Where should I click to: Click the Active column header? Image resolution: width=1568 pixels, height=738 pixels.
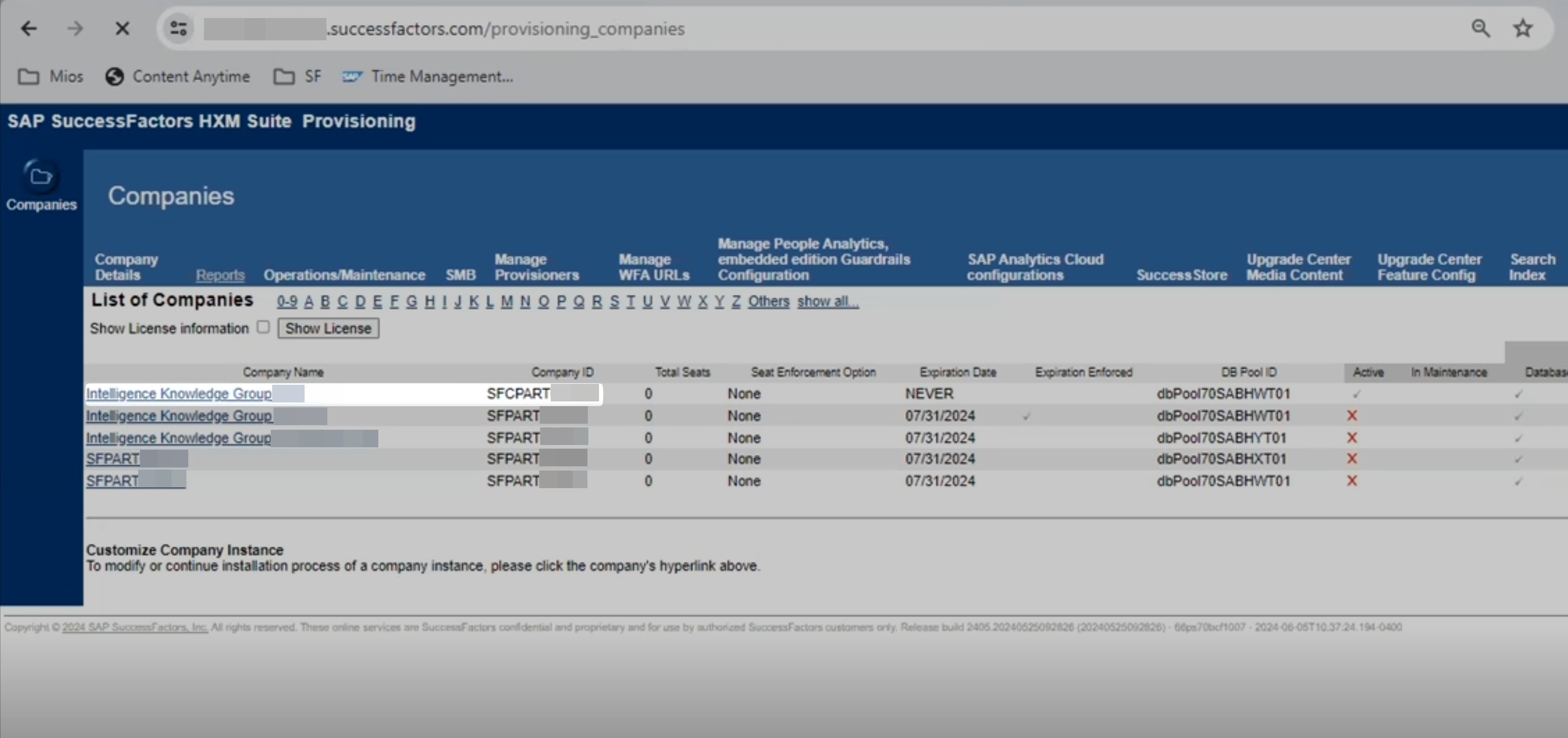click(1368, 372)
